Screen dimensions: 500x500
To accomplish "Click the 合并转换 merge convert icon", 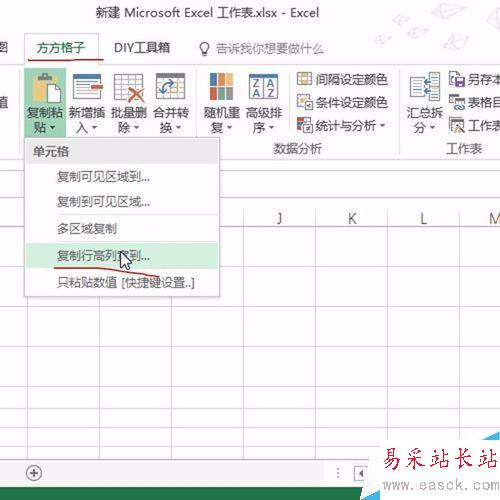I will (170, 86).
